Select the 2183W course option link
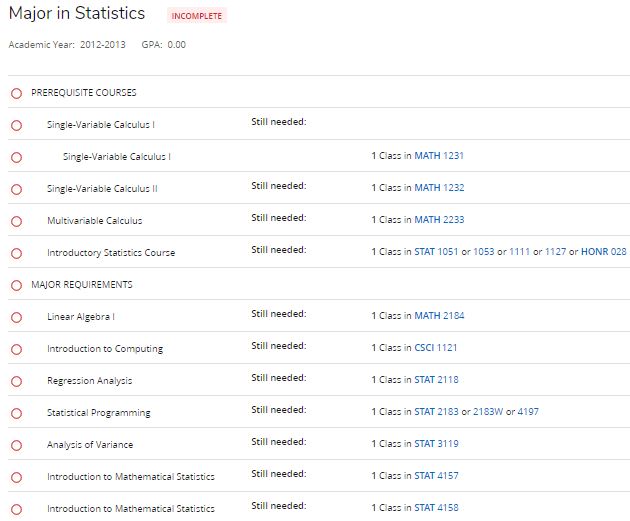The width and height of the screenshot is (630, 521). pyautogui.click(x=487, y=412)
